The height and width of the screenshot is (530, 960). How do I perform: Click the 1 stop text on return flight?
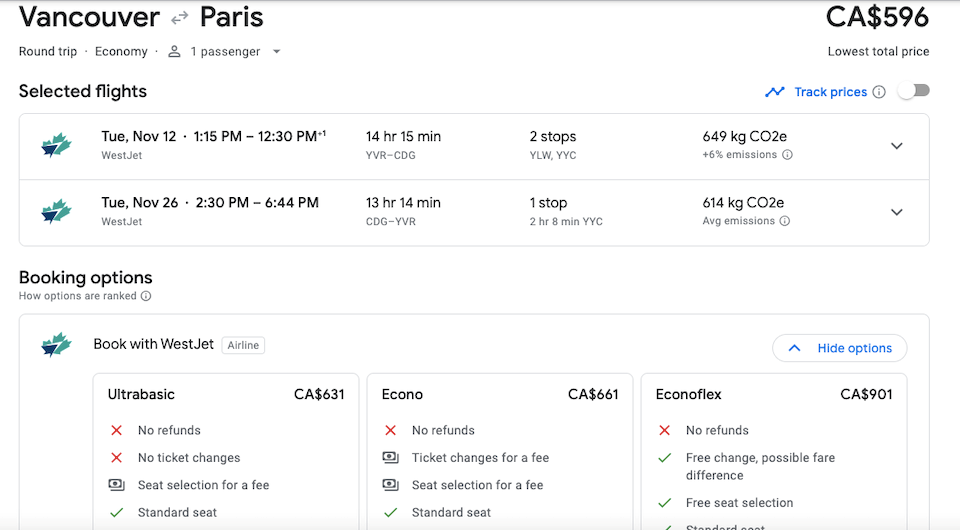(548, 203)
